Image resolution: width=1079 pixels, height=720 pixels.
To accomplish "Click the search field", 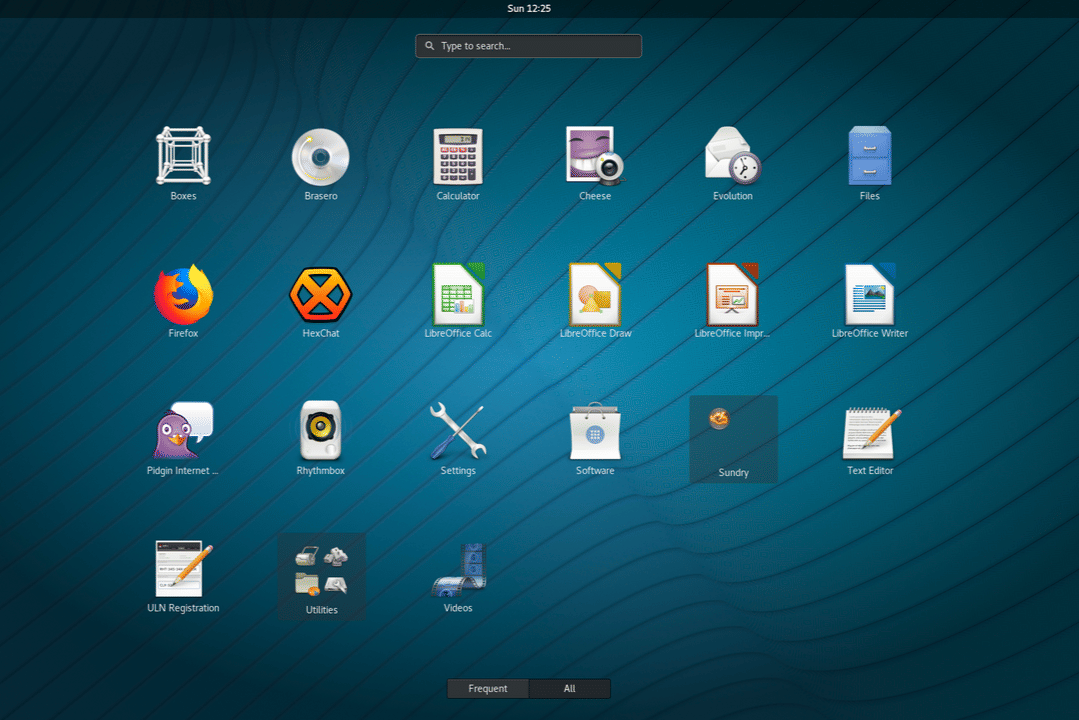I will coord(528,45).
